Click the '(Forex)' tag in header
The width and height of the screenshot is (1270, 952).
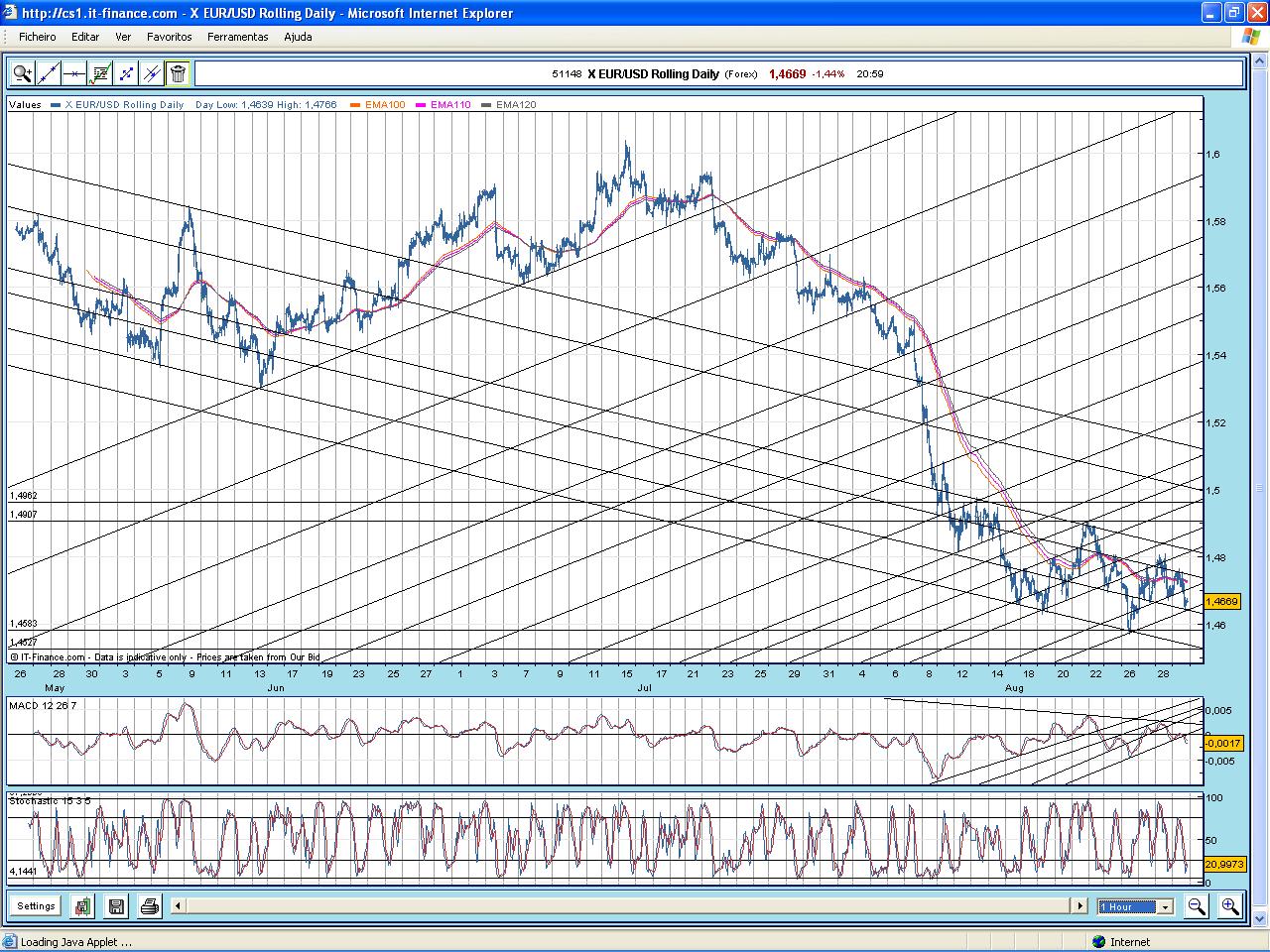(741, 74)
